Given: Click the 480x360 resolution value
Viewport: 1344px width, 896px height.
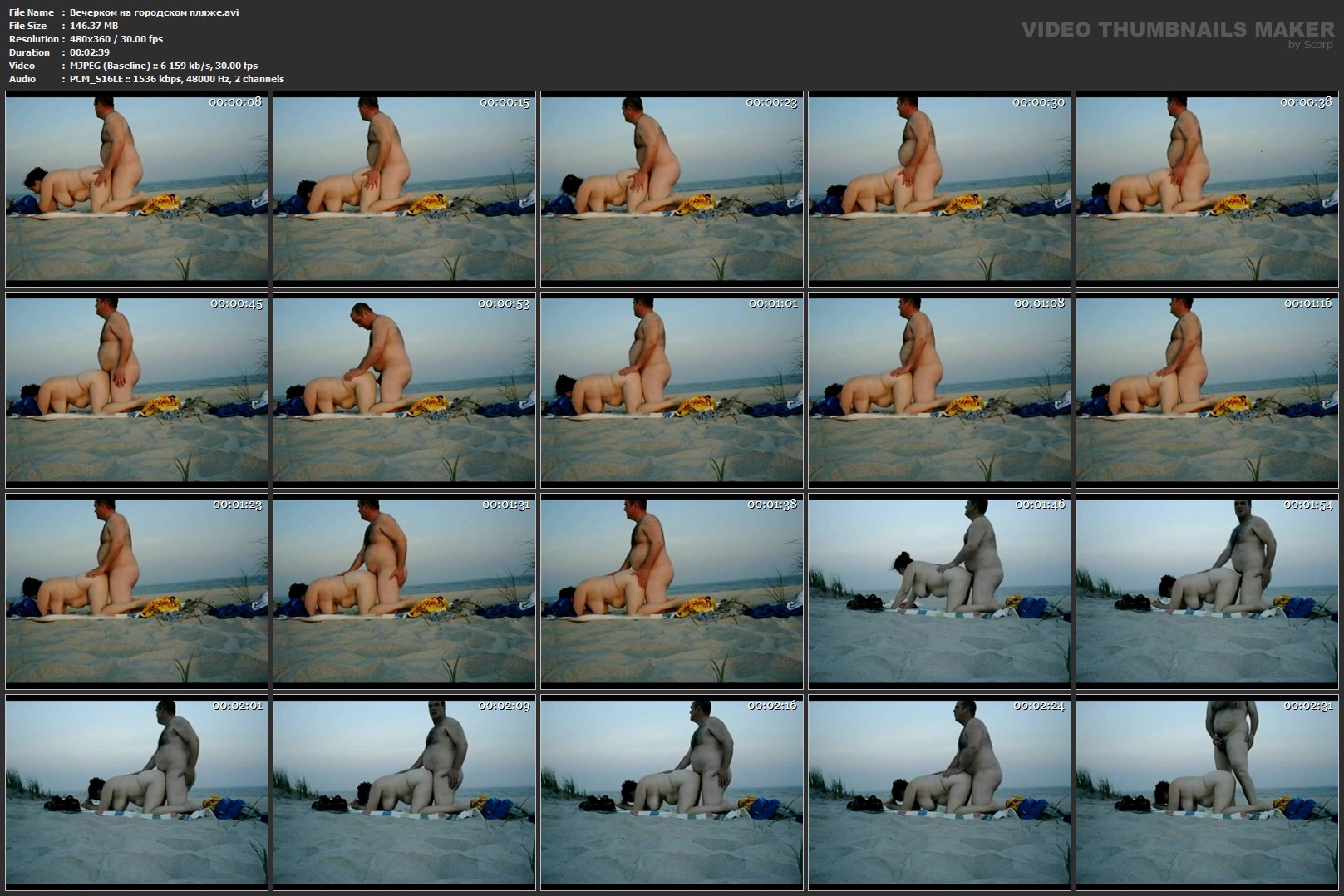Looking at the screenshot, I should click(116, 39).
